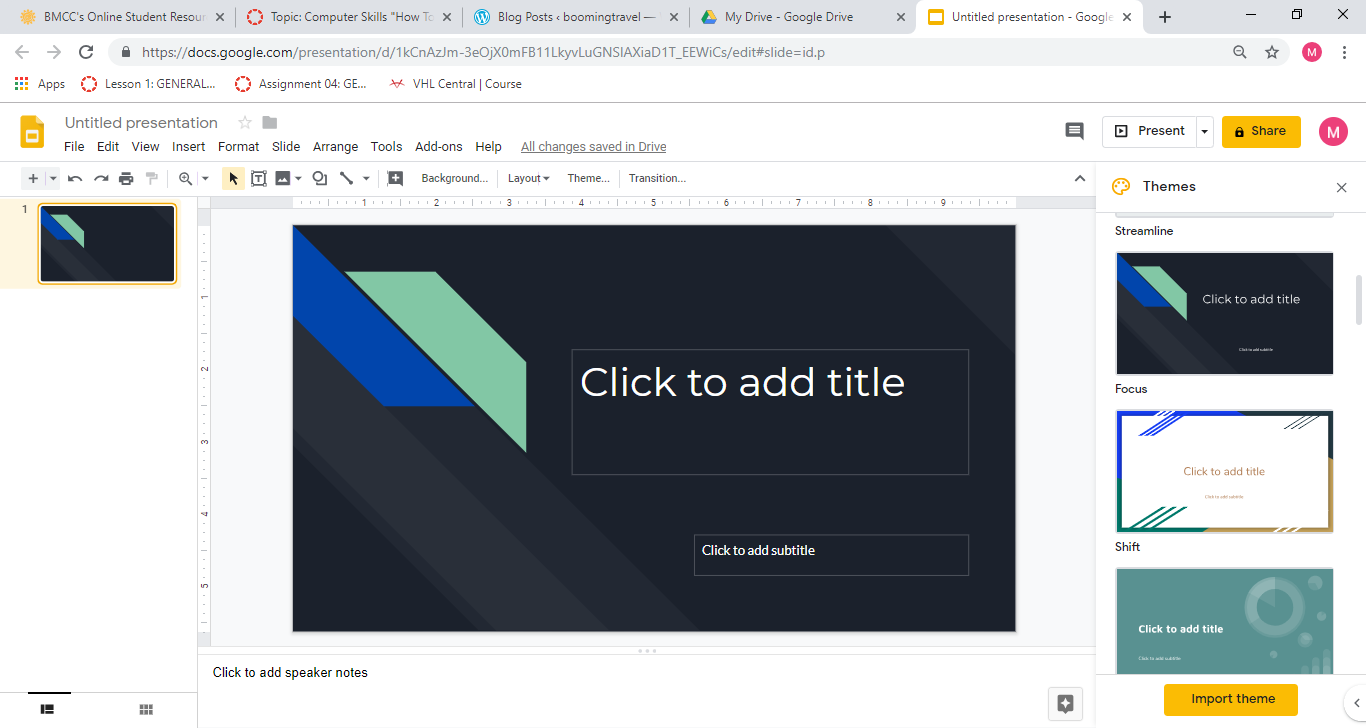Image resolution: width=1366 pixels, height=728 pixels.
Task: Expand the new slide layout dropdown arrow
Action: [x=53, y=179]
